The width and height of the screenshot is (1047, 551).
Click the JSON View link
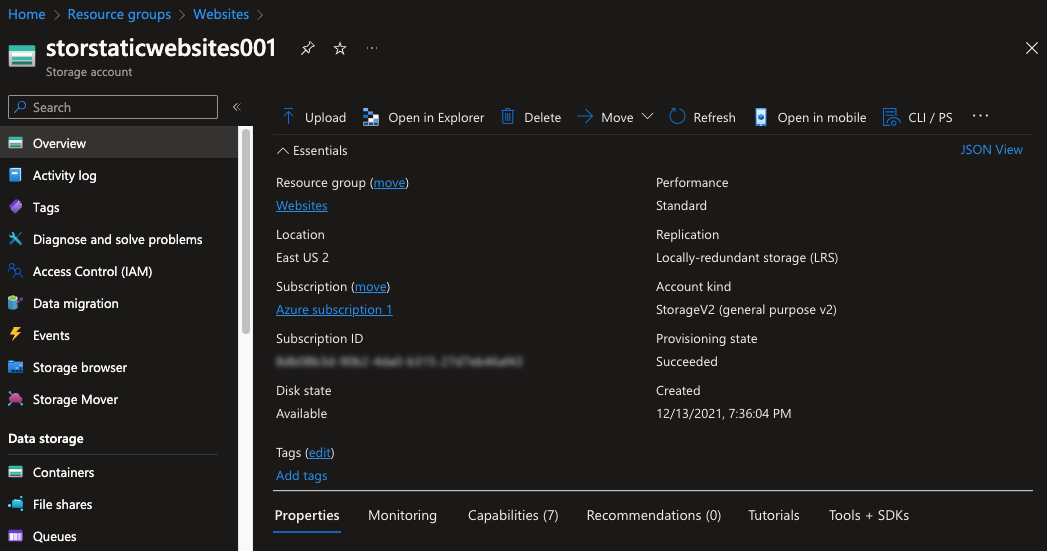click(x=991, y=149)
